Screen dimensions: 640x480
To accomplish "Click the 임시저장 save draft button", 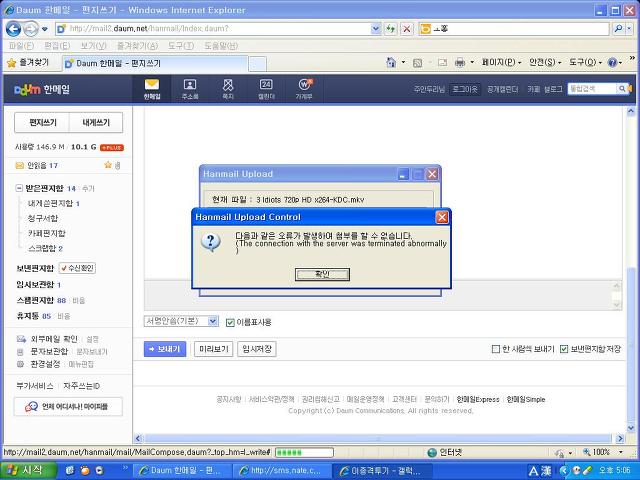I will [257, 349].
